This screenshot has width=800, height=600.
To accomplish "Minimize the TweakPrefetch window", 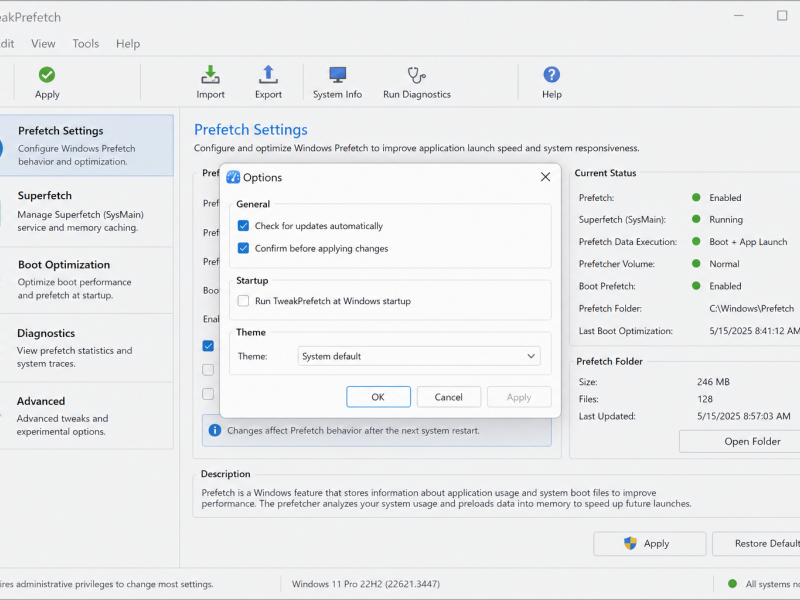I will 739,16.
